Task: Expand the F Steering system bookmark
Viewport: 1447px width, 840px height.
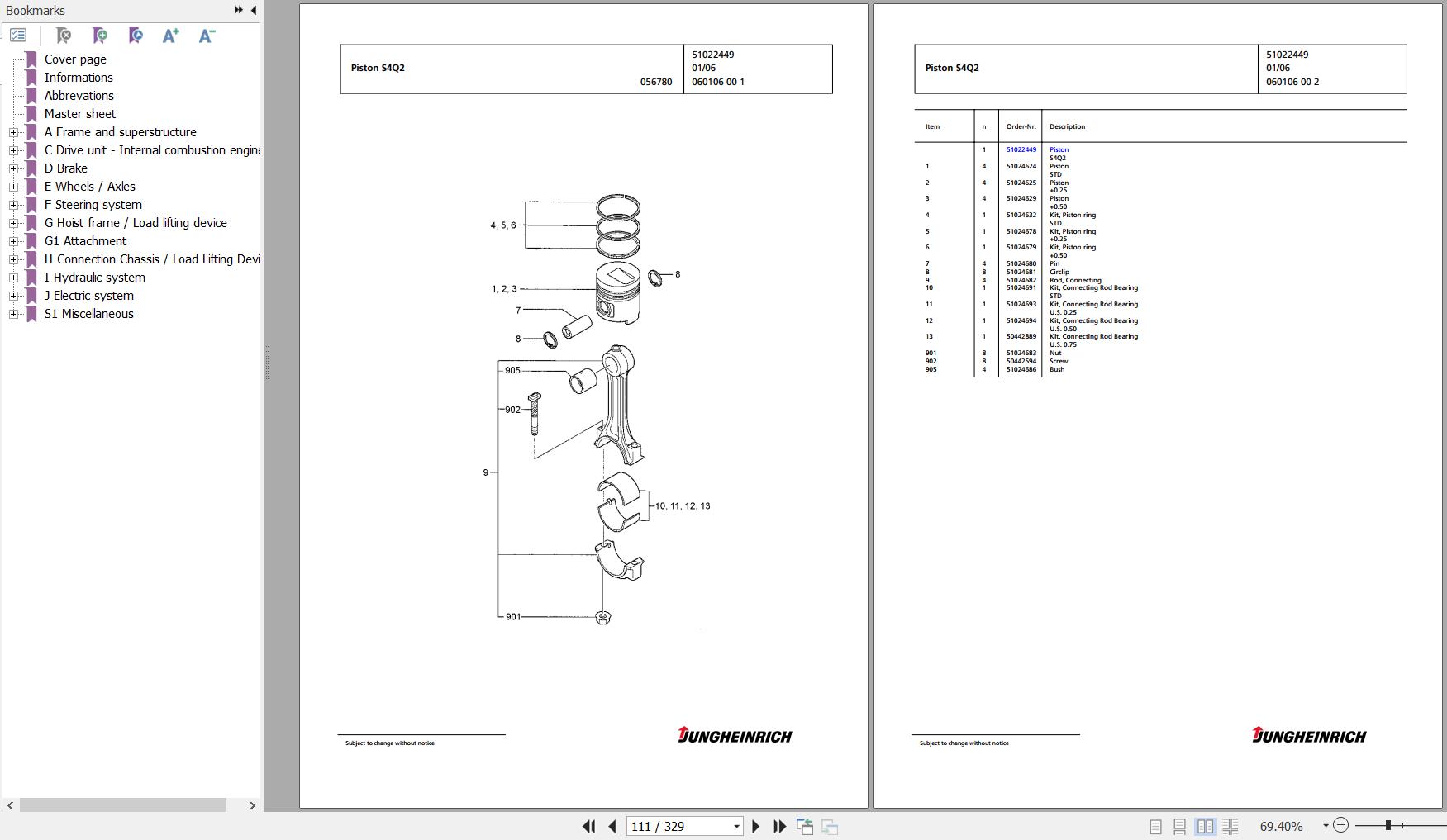Action: coord(13,205)
